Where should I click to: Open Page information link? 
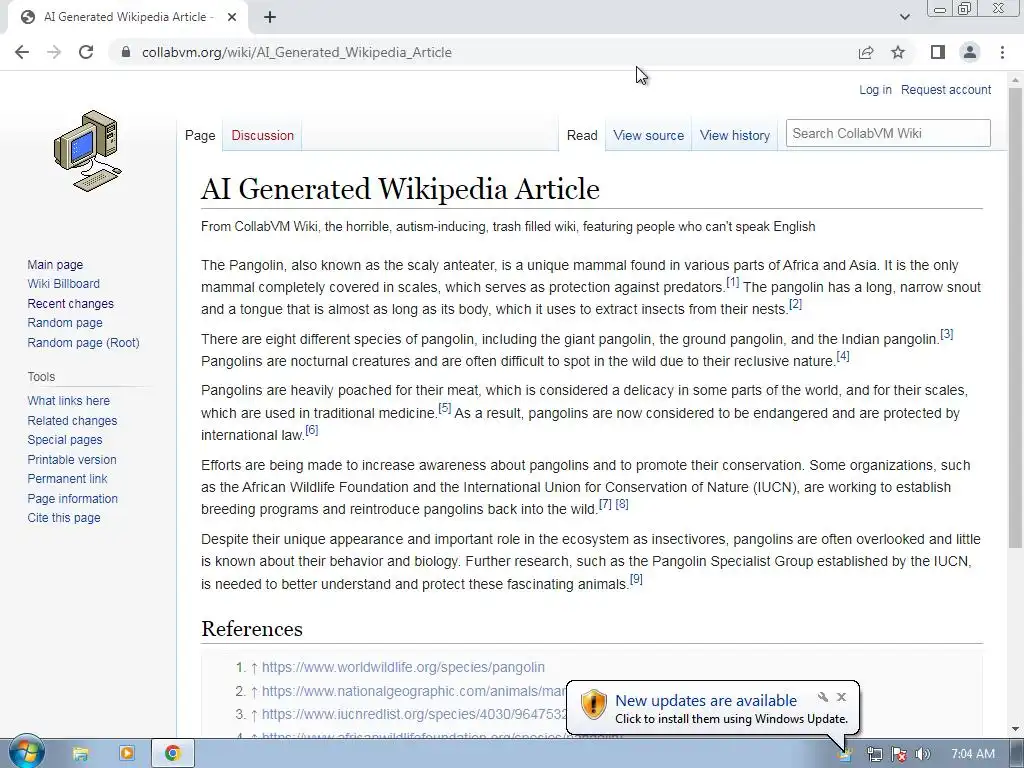tap(72, 498)
